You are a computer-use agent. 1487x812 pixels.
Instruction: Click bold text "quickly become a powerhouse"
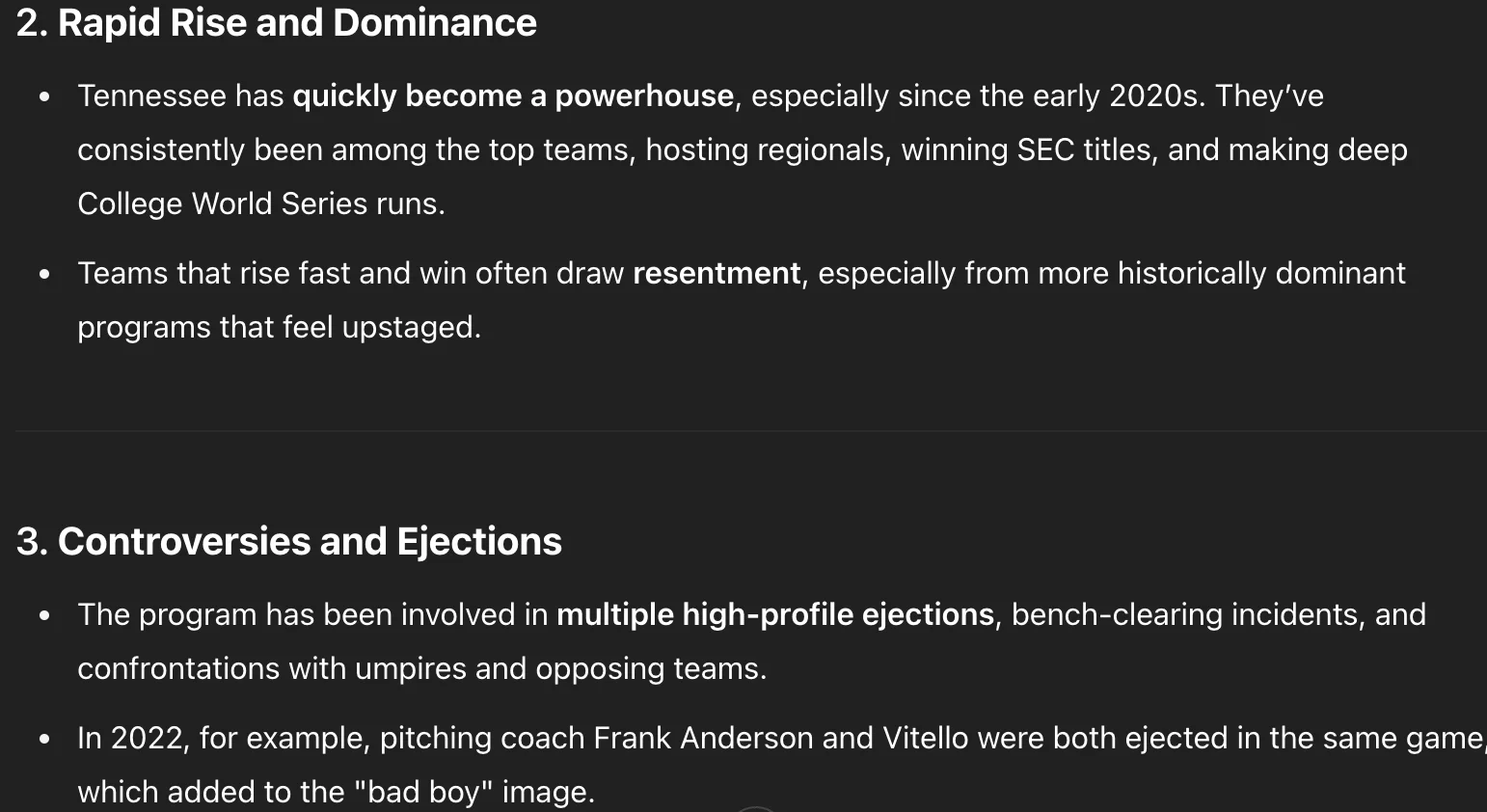click(513, 95)
